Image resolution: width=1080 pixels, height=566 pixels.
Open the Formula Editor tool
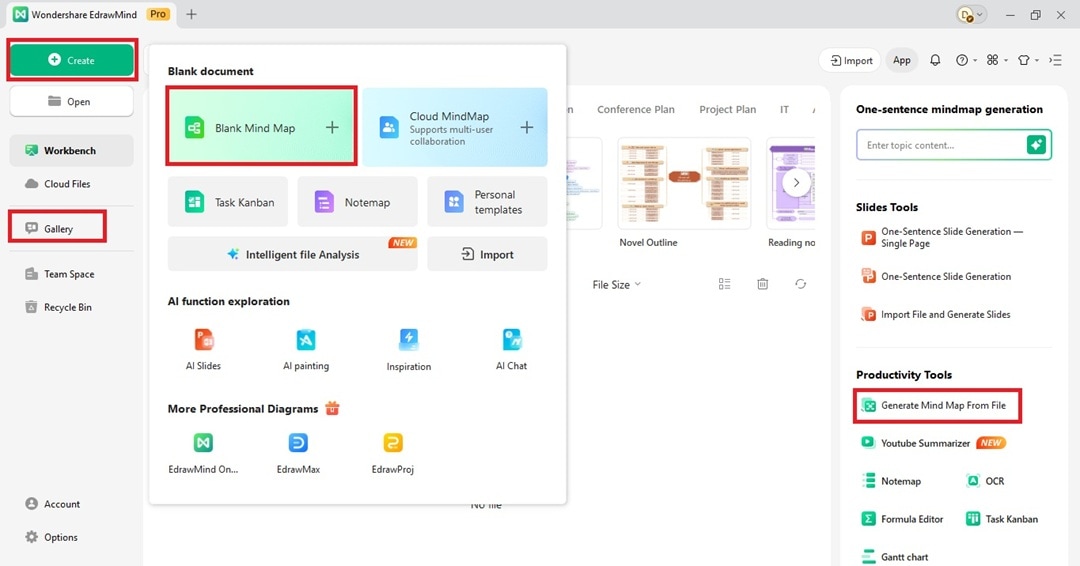[x=903, y=519]
